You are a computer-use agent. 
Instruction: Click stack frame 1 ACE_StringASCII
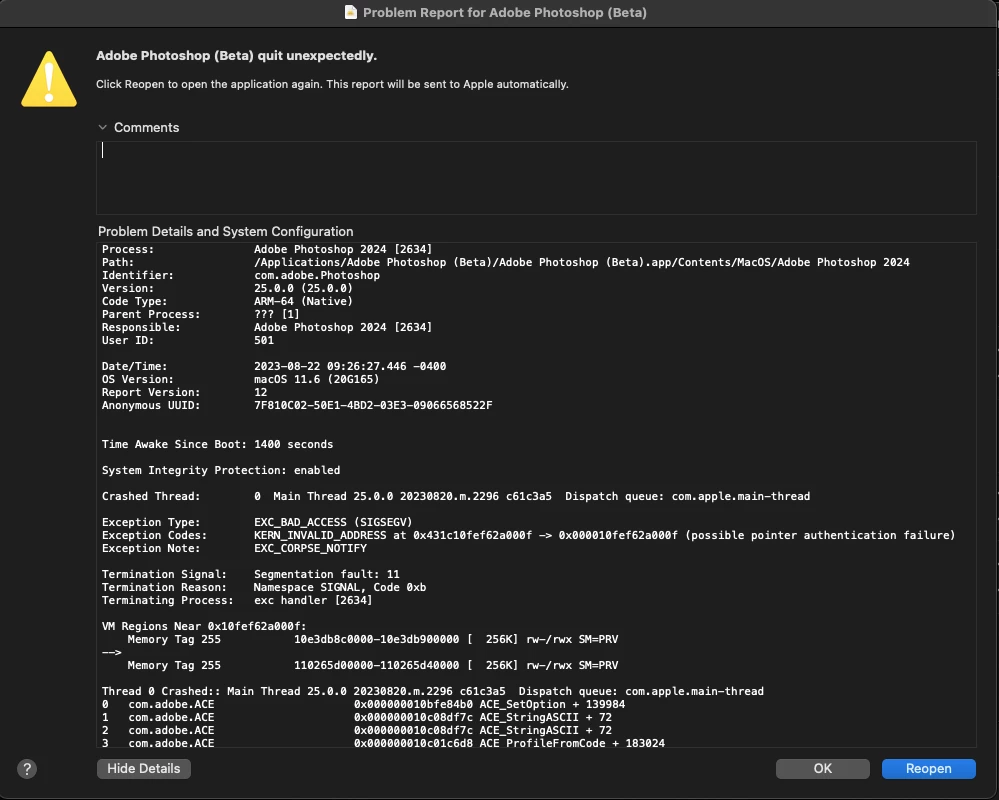(x=357, y=717)
